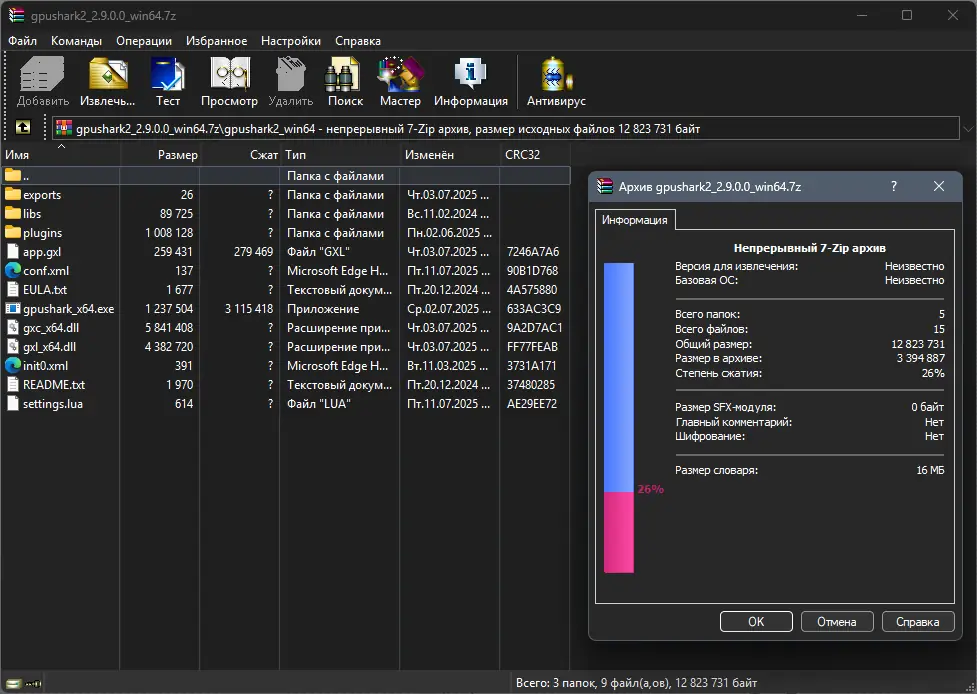Screen dimensions: 977x694
Task: Click the dialog's question mark help button
Action: point(893,186)
